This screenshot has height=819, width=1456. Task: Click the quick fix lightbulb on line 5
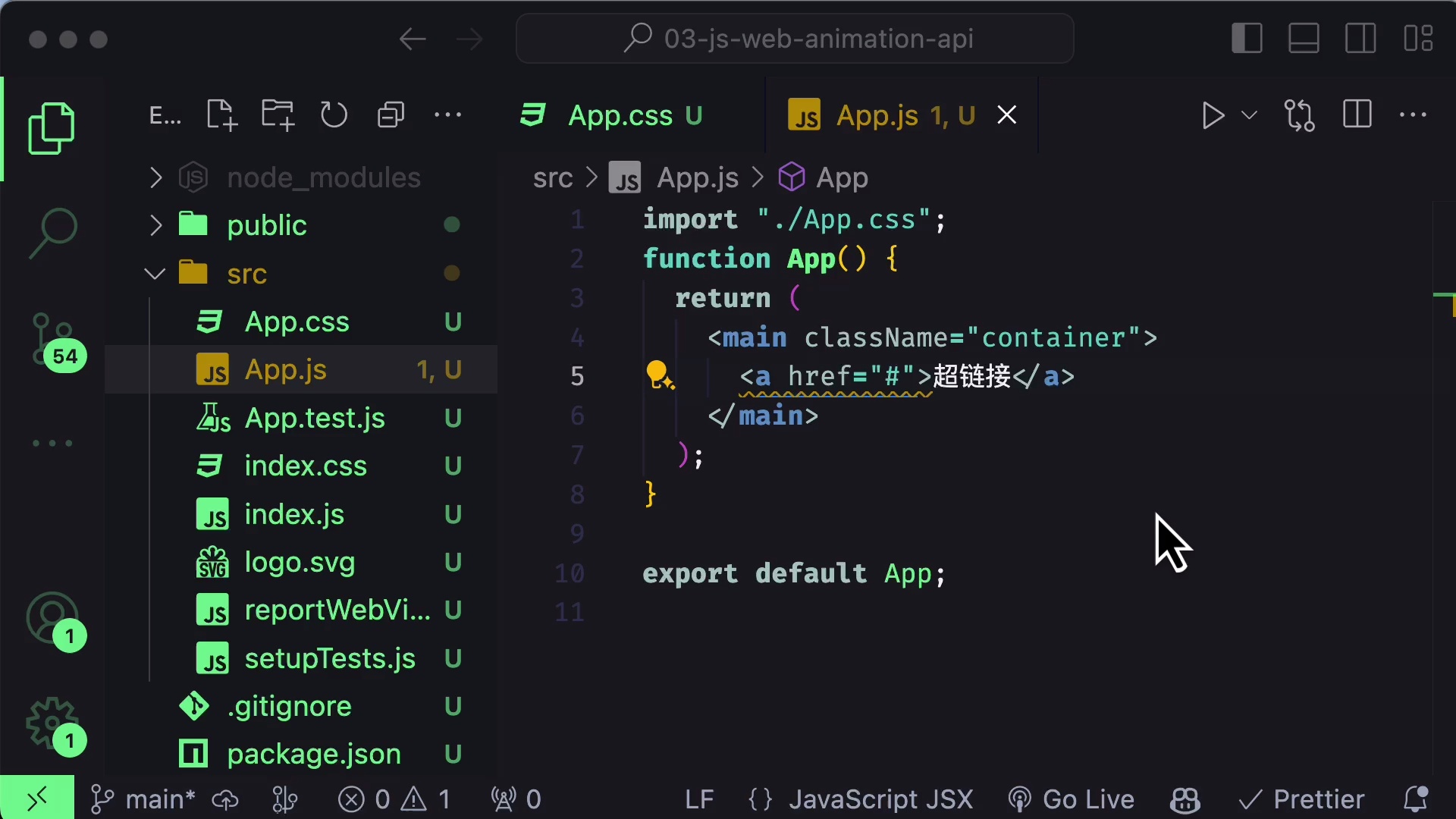coord(659,376)
